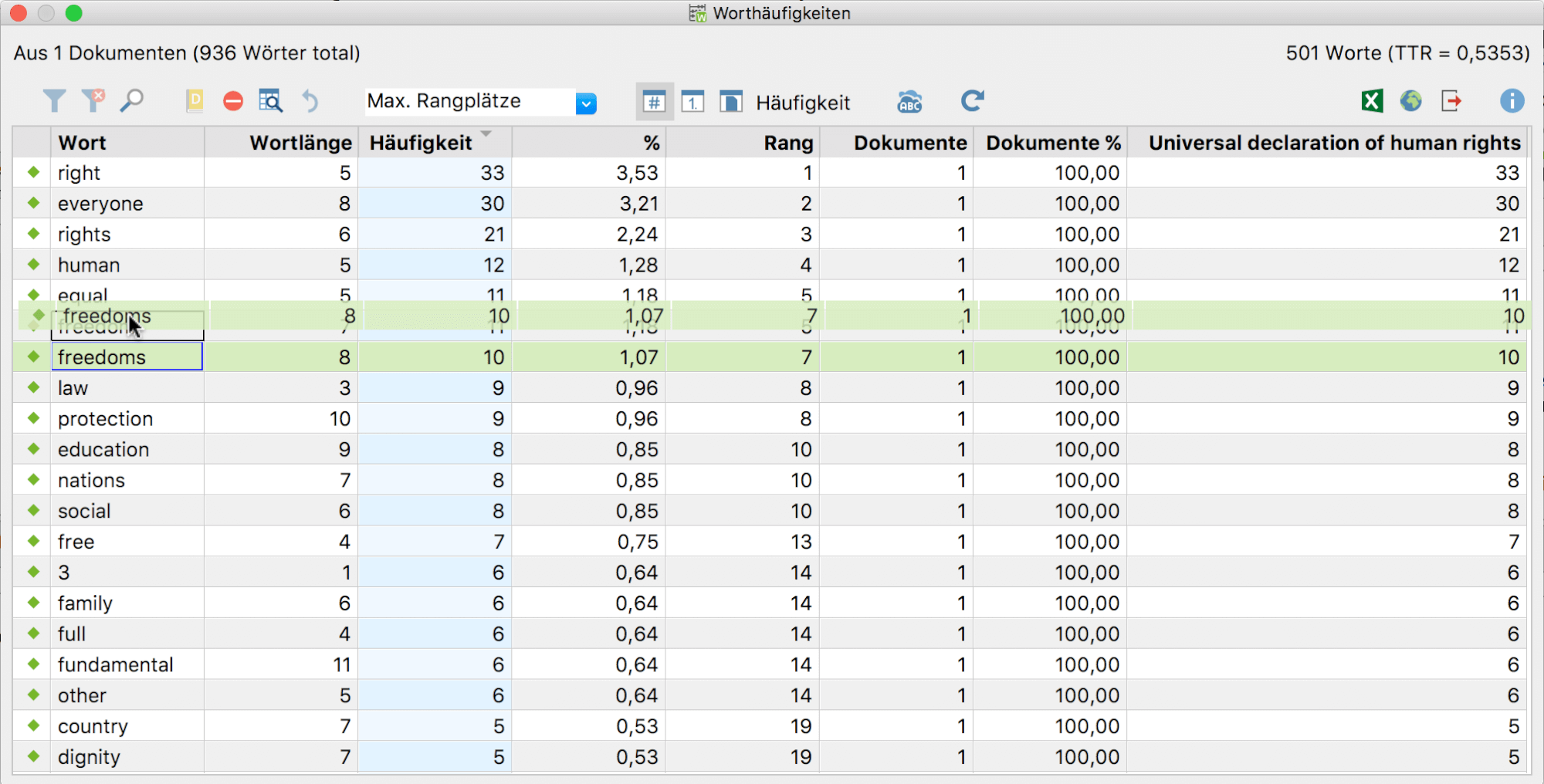Click the yellow document D icon
The height and width of the screenshot is (784, 1544).
(195, 101)
